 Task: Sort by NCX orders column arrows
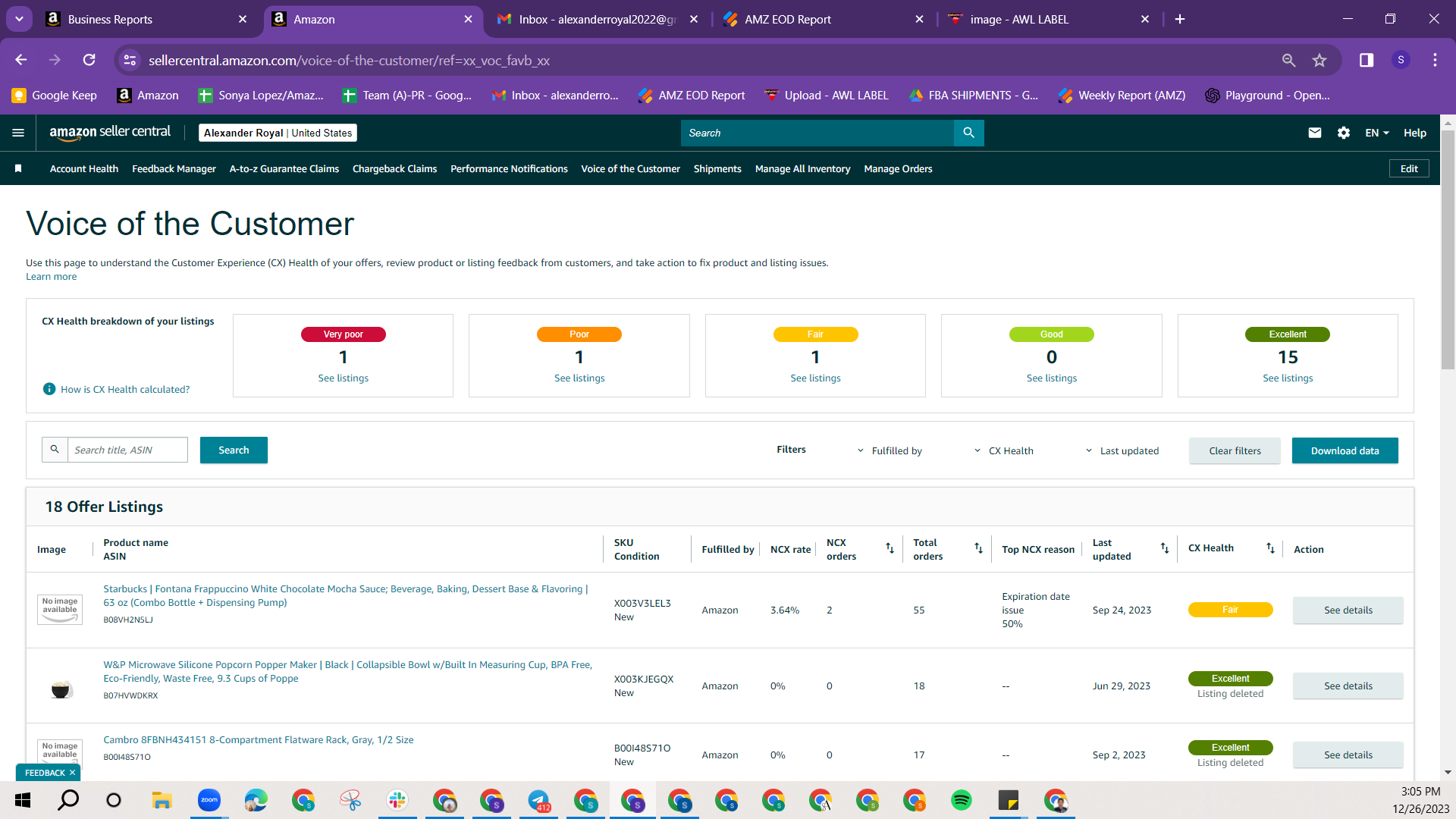[x=890, y=548]
